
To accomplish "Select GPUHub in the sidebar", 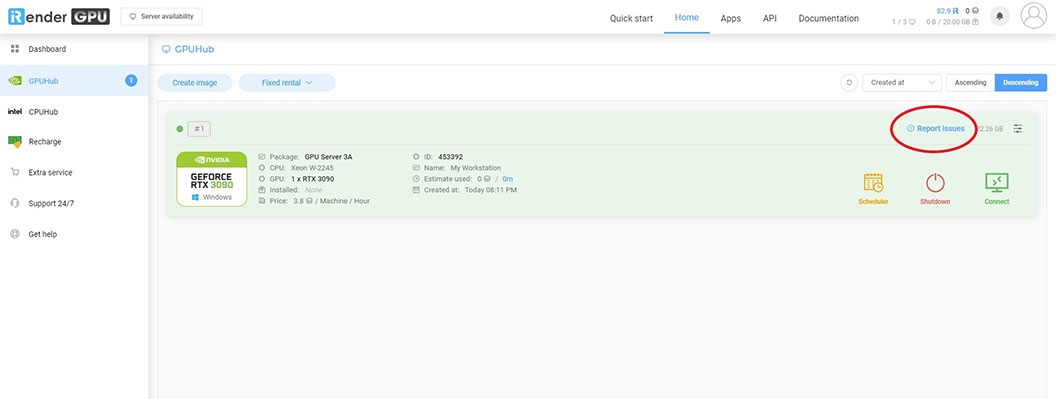I will coord(74,81).
